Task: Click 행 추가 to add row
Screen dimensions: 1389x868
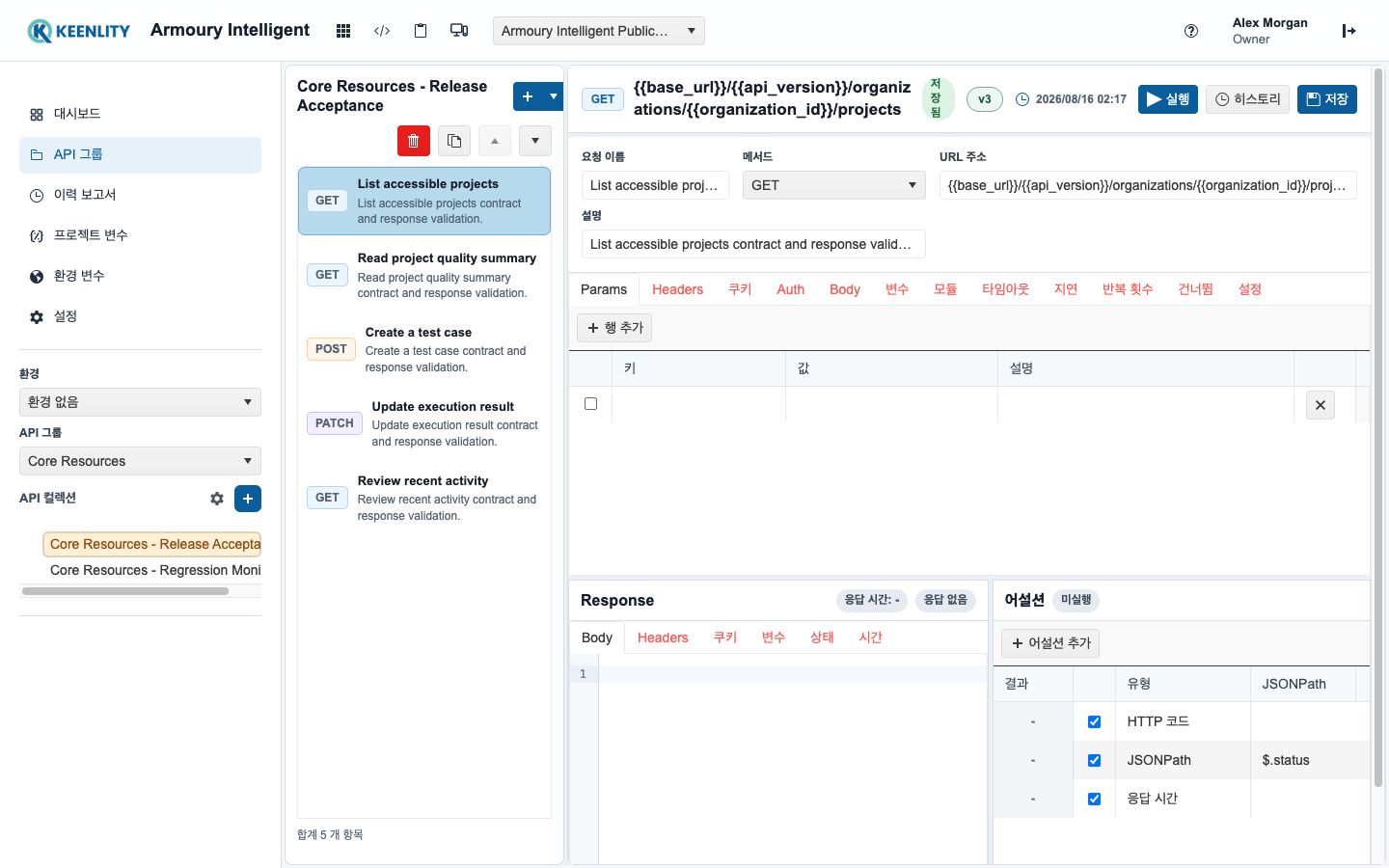Action: click(x=614, y=328)
